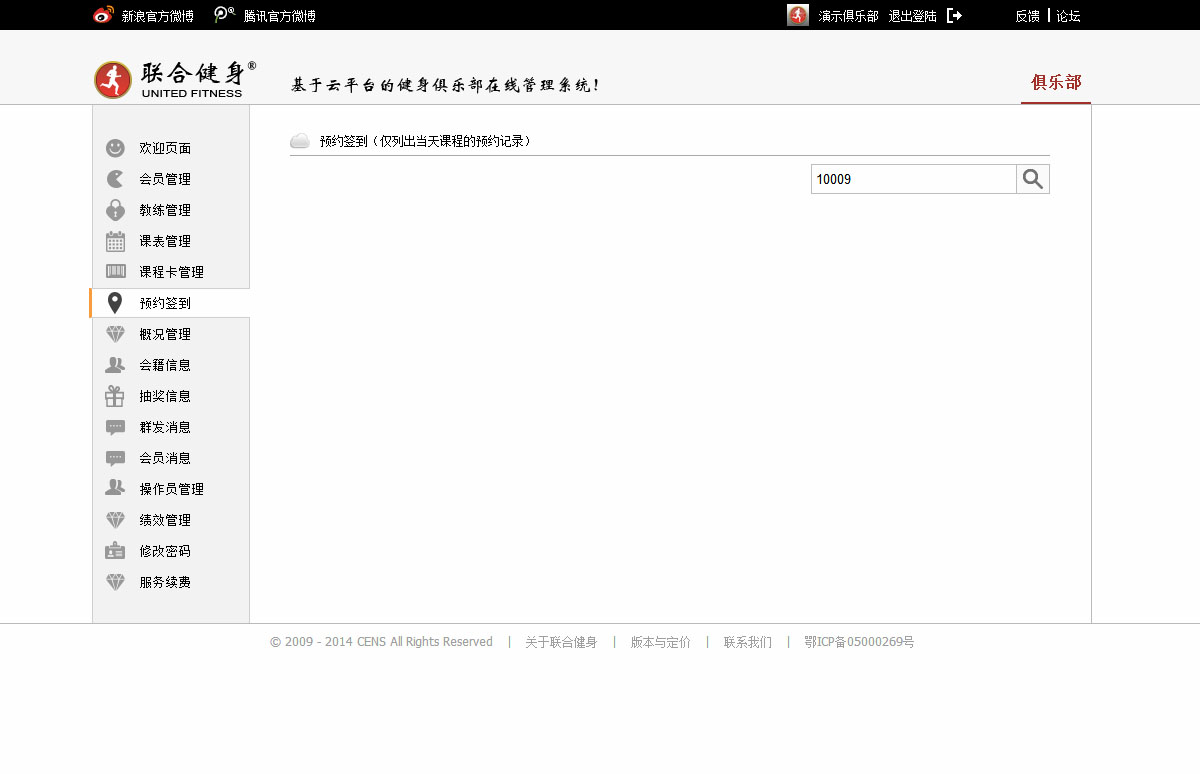The width and height of the screenshot is (1200, 774).
Task: Click the Tencent Weibo logo icon
Action: pos(225,15)
